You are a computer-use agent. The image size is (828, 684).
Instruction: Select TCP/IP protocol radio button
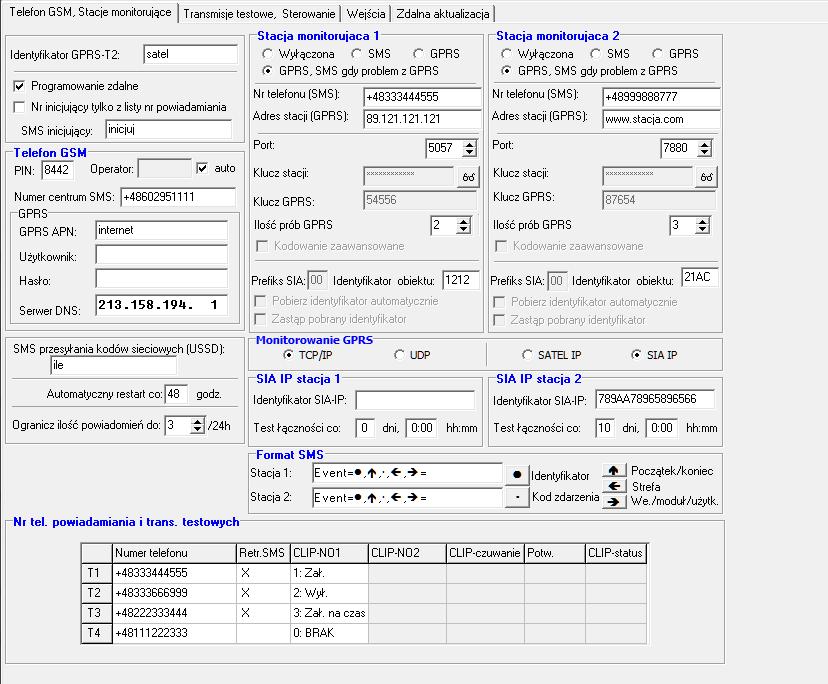click(288, 355)
